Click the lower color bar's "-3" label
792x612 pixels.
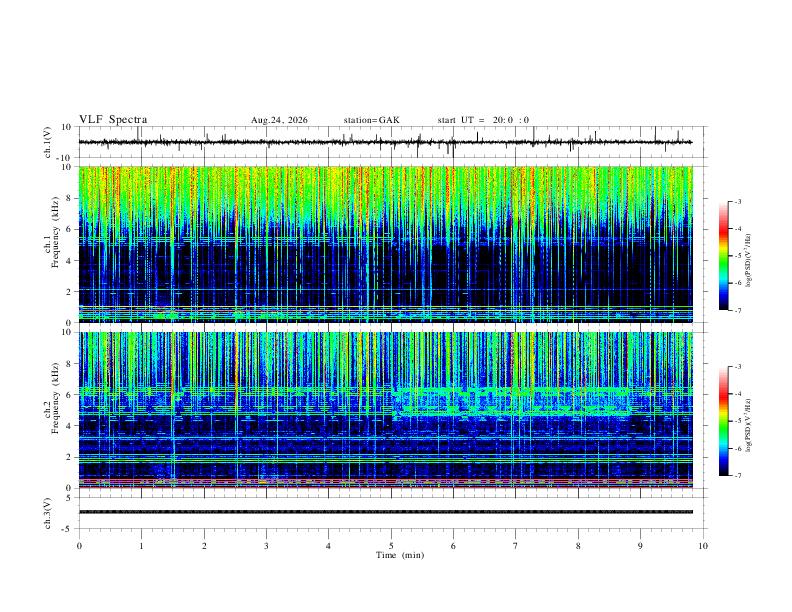pyautogui.click(x=738, y=367)
